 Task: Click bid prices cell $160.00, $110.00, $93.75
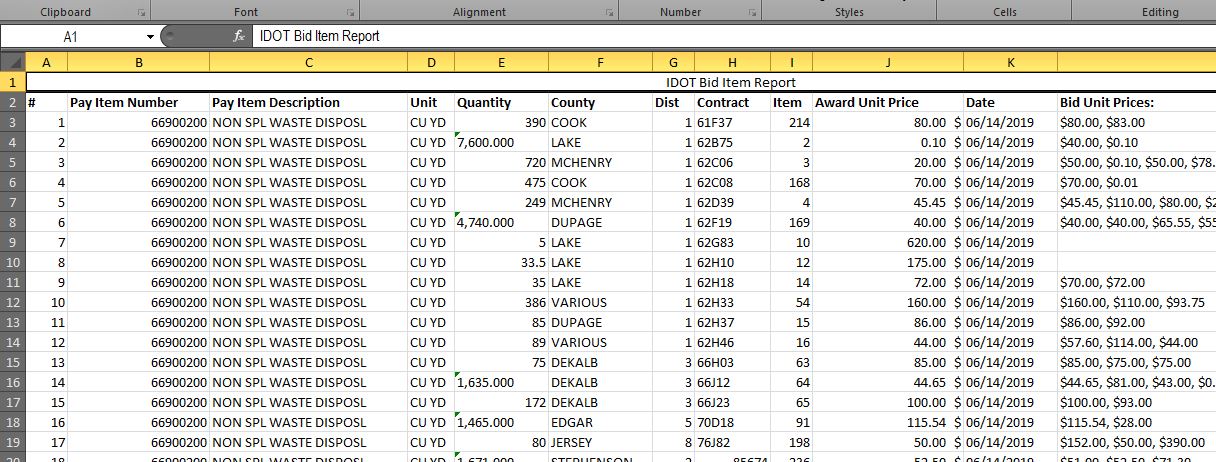pyautogui.click(x=1137, y=302)
